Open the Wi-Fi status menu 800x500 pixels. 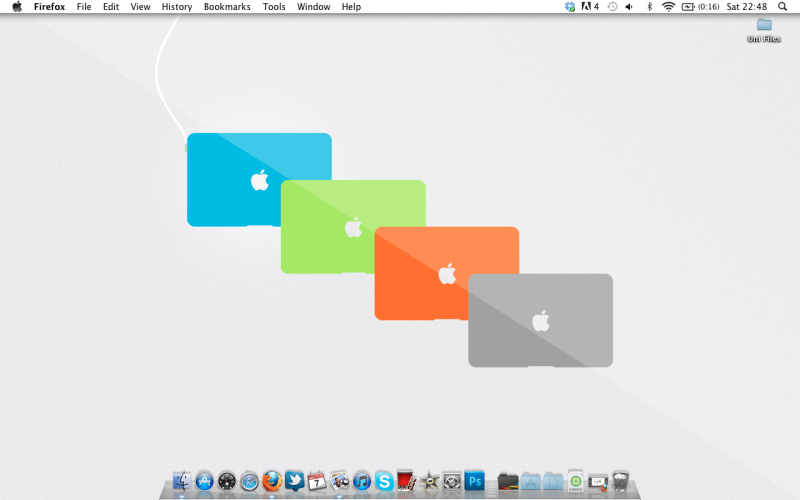(668, 7)
